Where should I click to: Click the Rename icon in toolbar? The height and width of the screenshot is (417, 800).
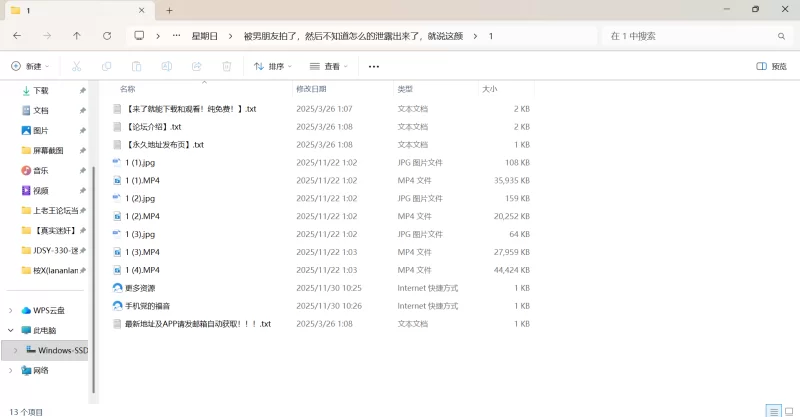[166, 66]
